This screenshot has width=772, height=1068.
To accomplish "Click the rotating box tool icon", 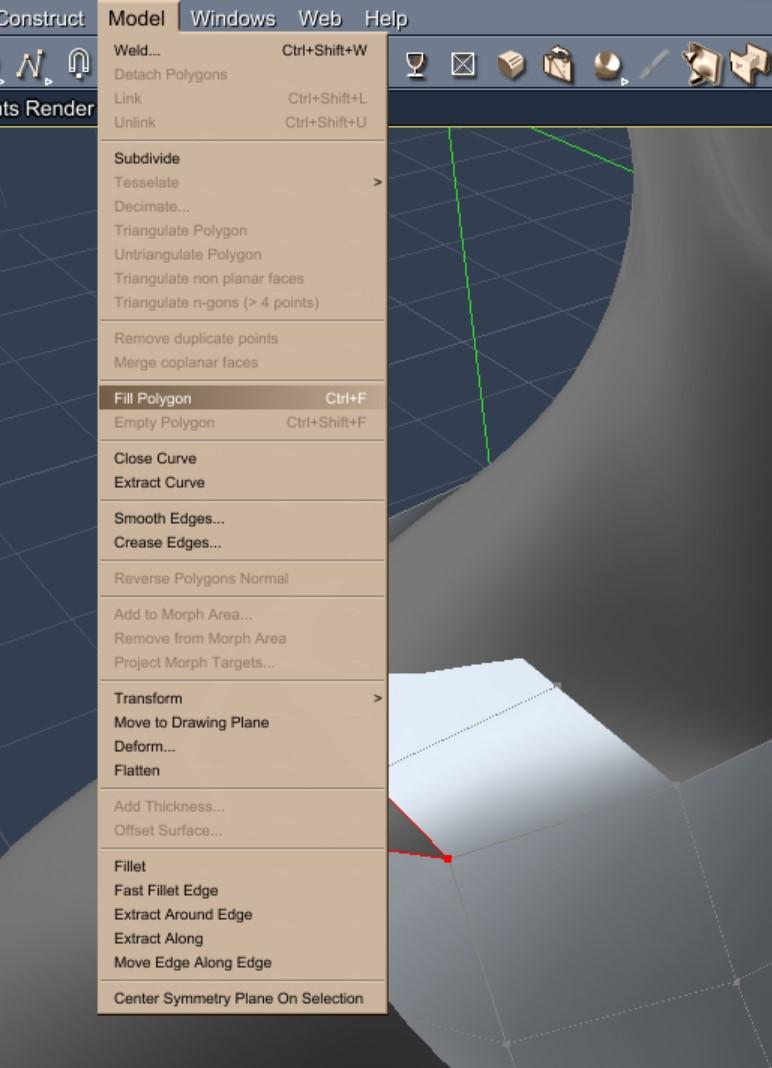I will click(558, 65).
